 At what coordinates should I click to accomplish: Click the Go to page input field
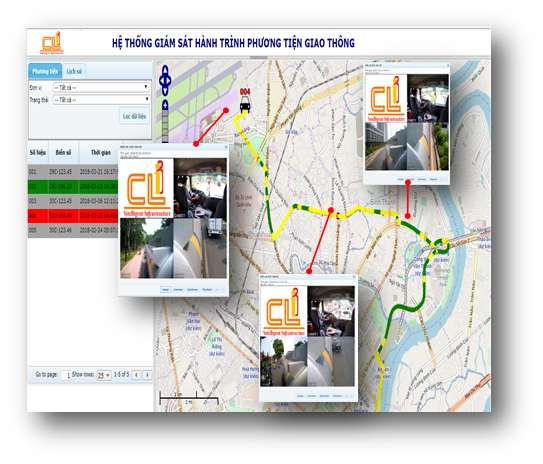pos(65,375)
